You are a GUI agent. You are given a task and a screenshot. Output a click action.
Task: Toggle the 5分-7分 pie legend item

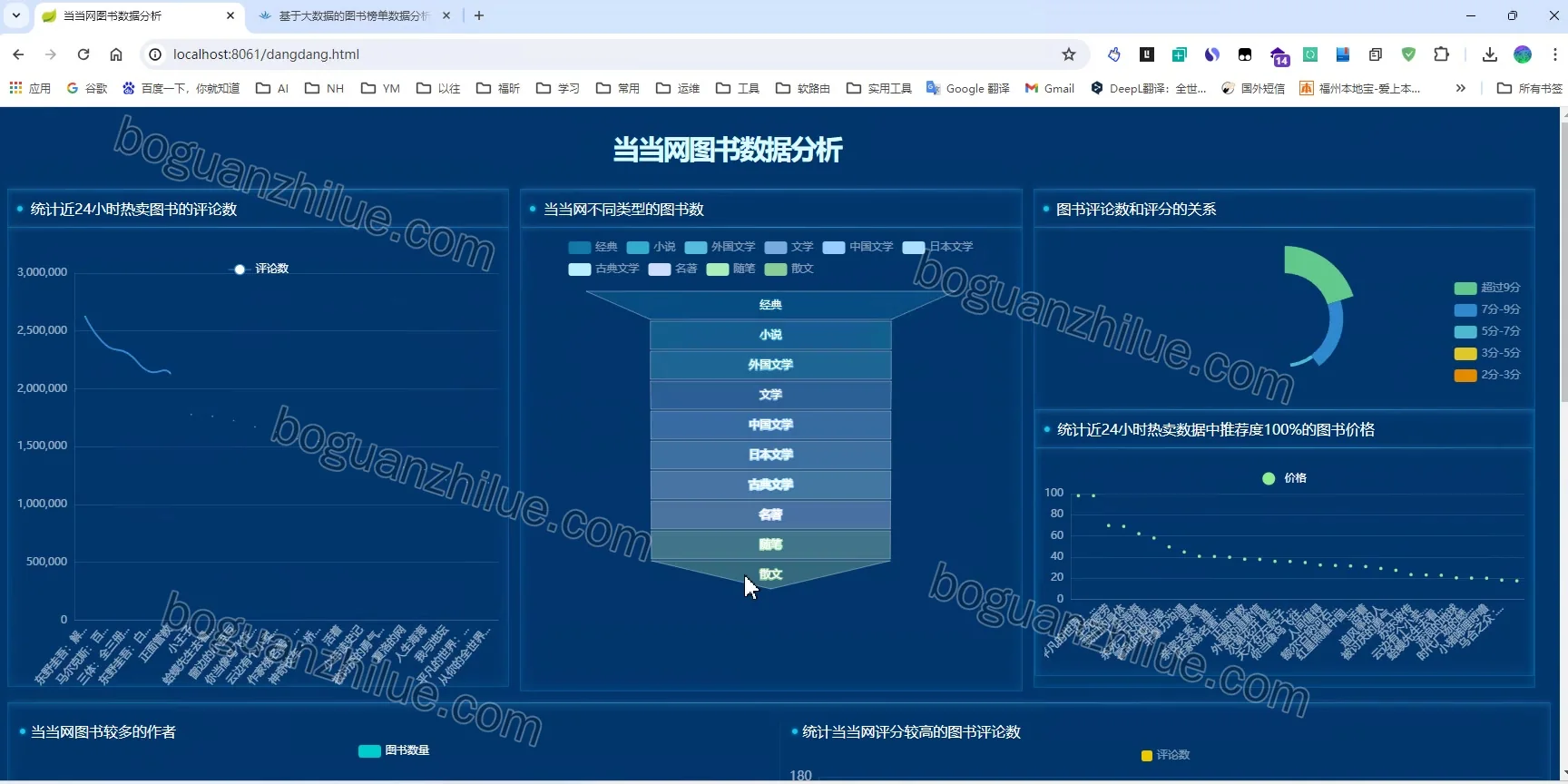coord(1487,332)
